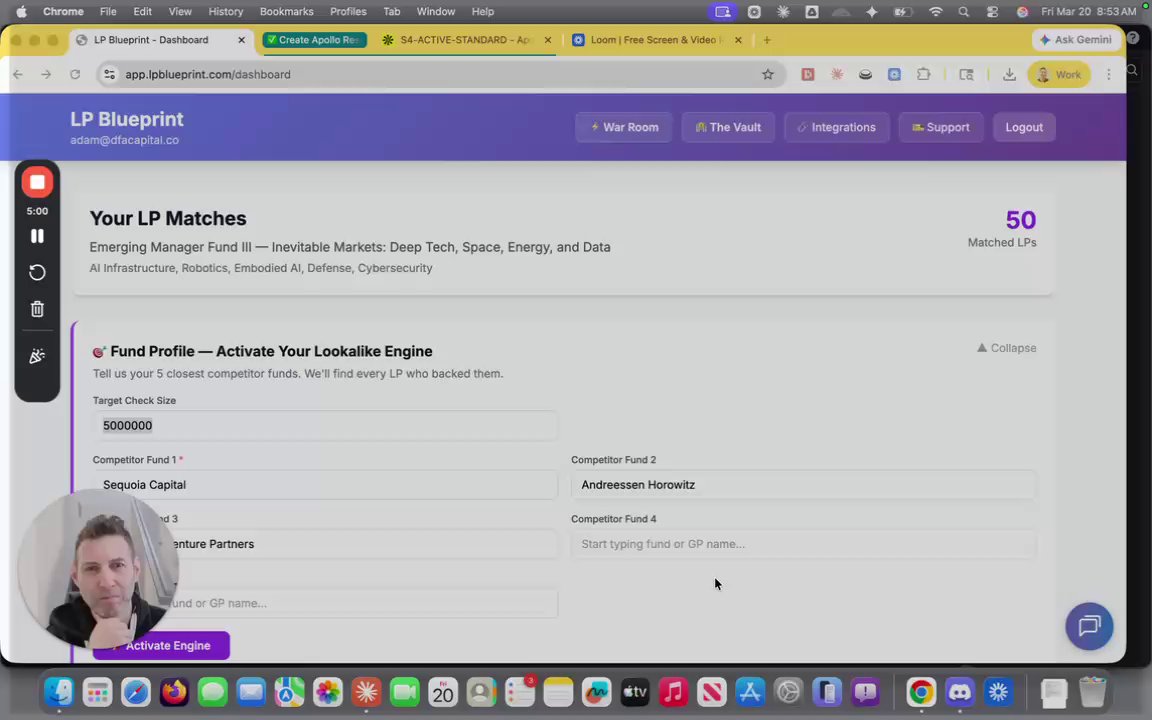1152x720 pixels.
Task: Open Calendar from the Dock
Action: click(x=443, y=692)
